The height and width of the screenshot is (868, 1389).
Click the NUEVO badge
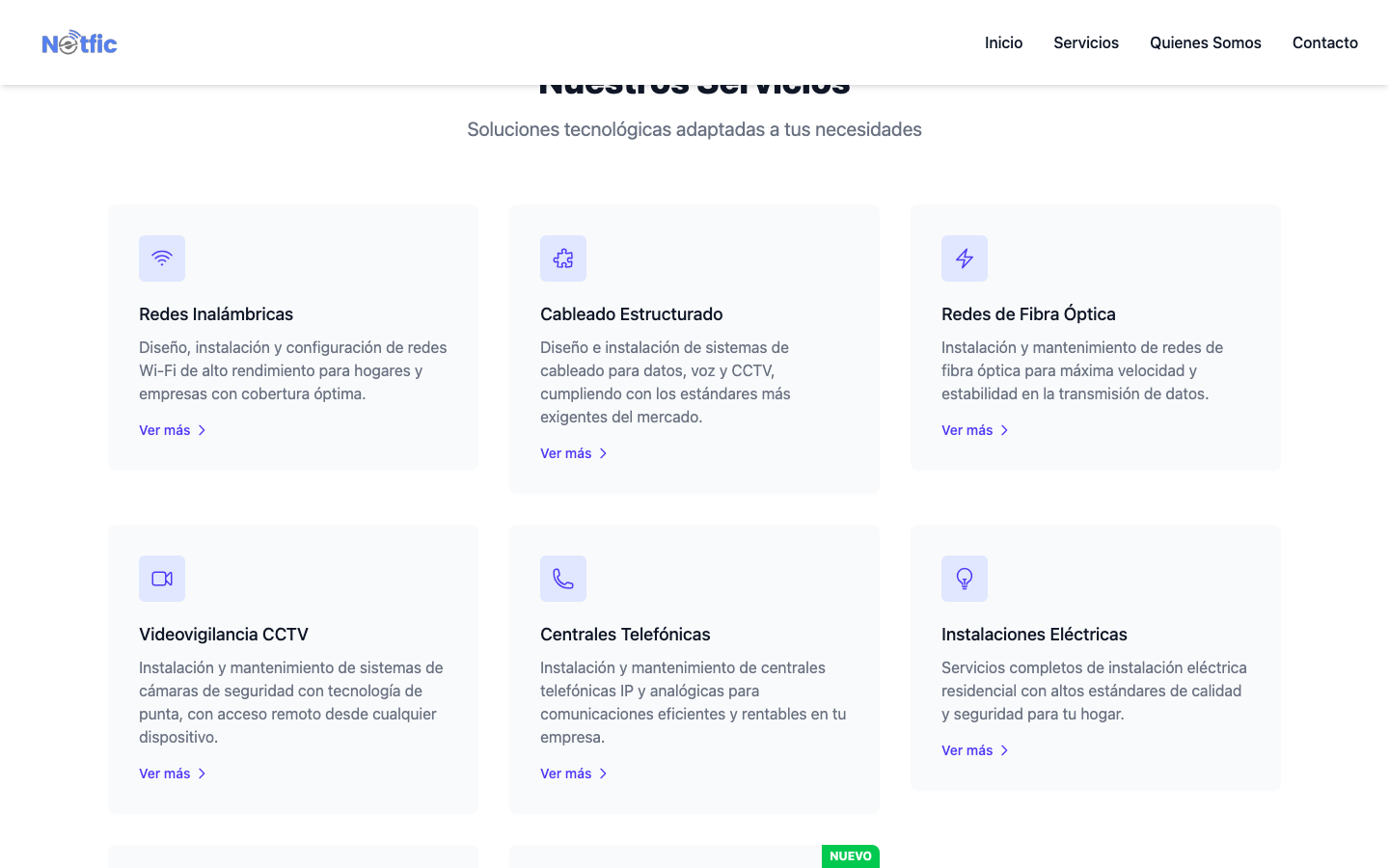[851, 856]
